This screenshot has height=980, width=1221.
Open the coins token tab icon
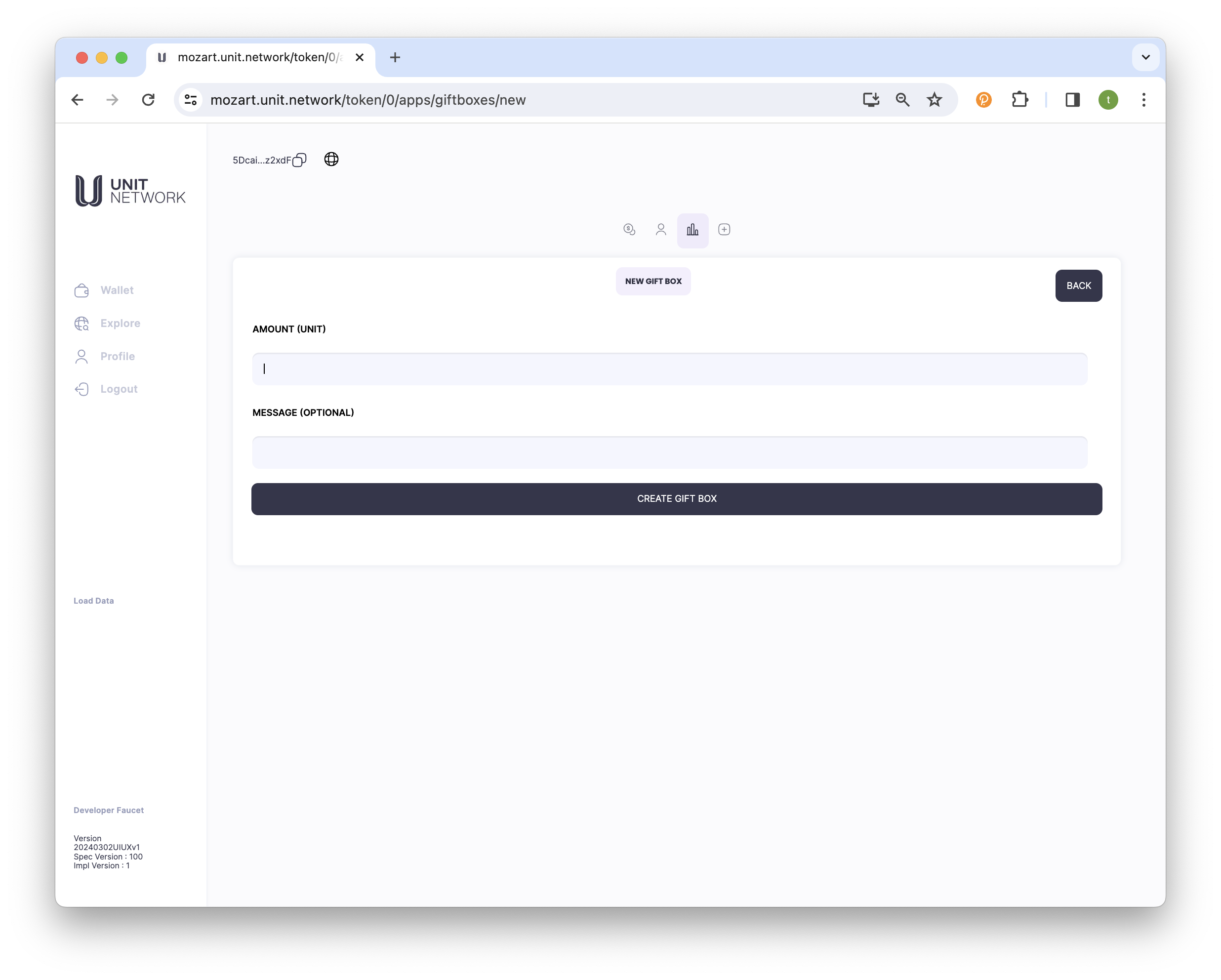(x=629, y=229)
